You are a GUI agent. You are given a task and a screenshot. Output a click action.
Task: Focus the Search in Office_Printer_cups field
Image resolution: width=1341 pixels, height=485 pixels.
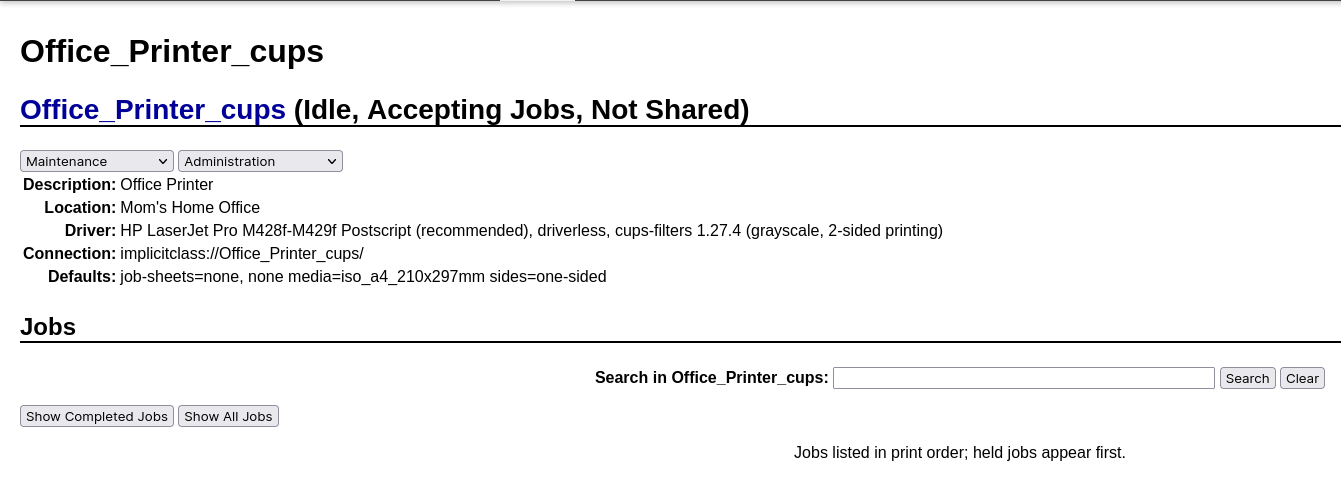pyautogui.click(x=1023, y=378)
